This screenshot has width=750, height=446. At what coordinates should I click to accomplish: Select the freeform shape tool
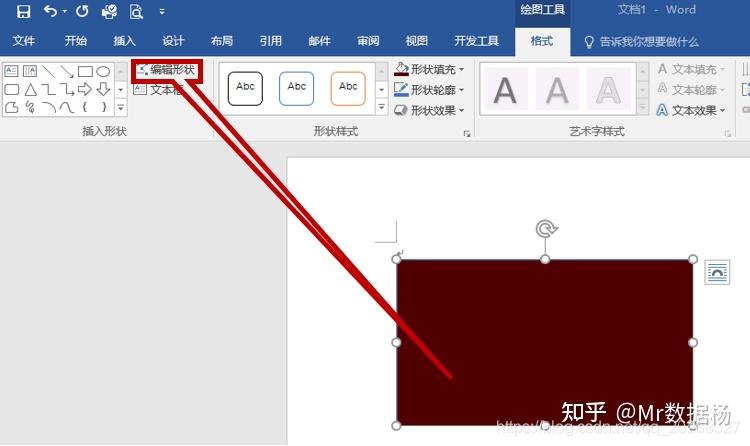tap(11, 107)
